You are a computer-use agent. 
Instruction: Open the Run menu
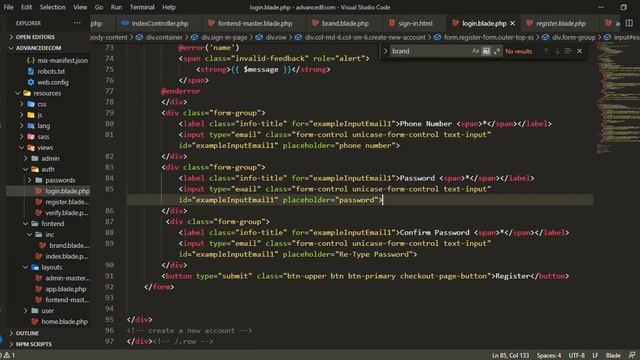pos(116,7)
